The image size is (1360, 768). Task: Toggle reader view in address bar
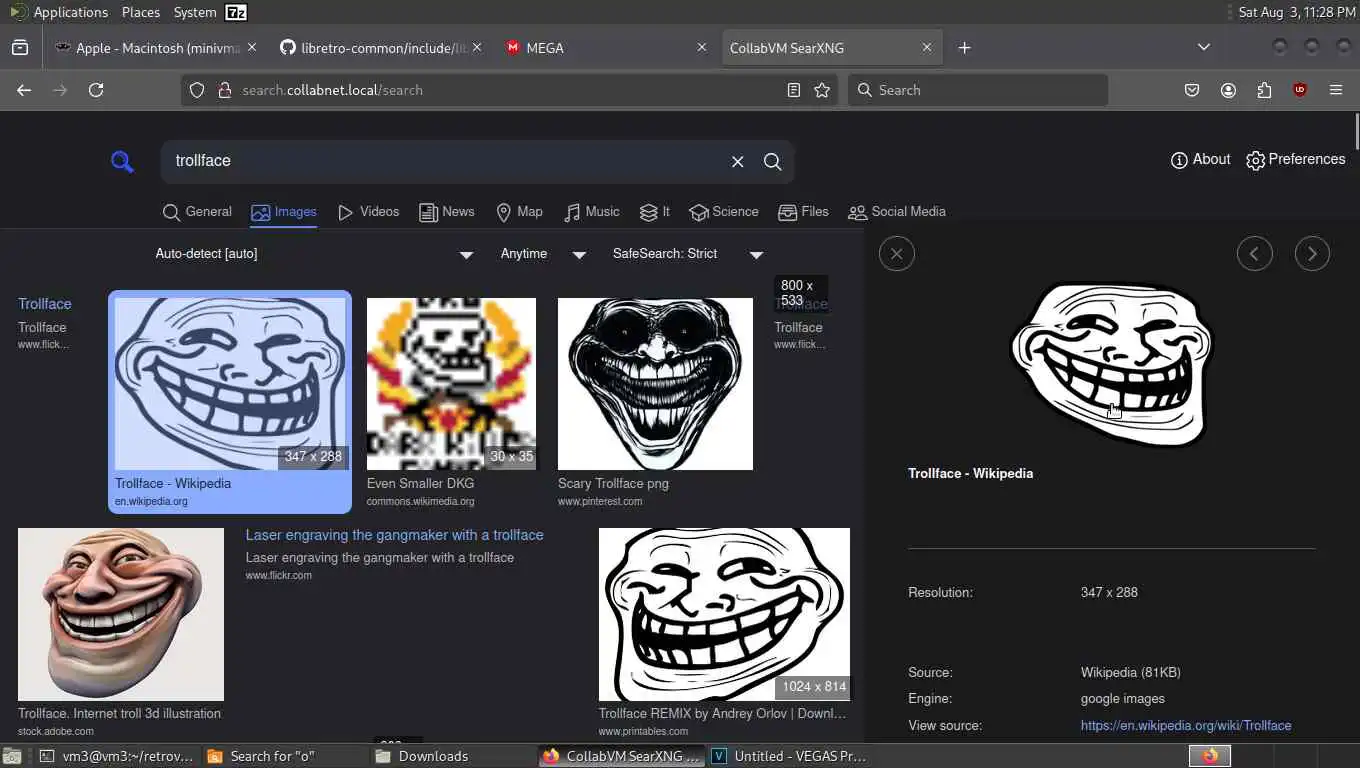(x=793, y=90)
